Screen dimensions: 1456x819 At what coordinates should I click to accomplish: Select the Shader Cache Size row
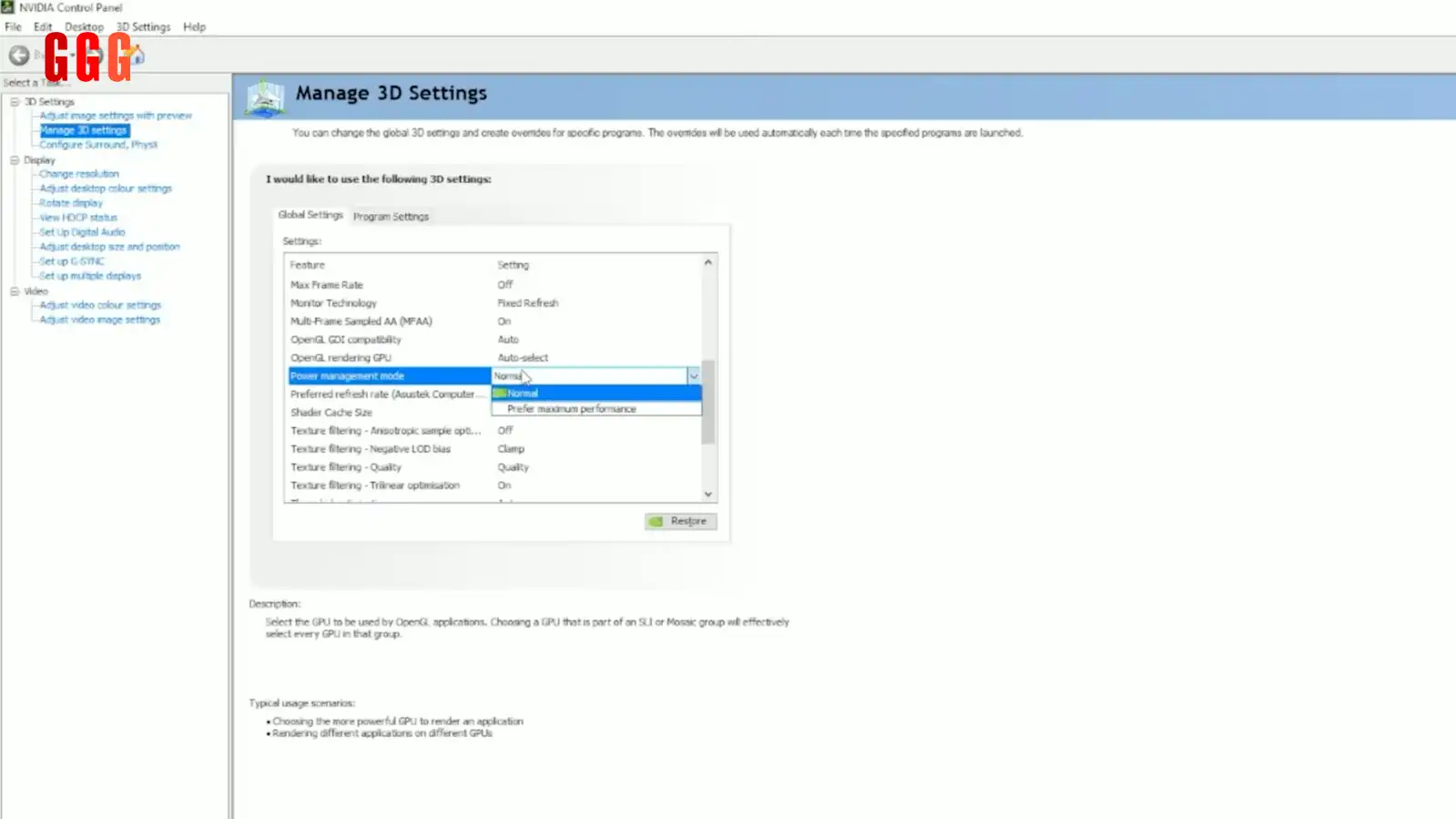[389, 413]
